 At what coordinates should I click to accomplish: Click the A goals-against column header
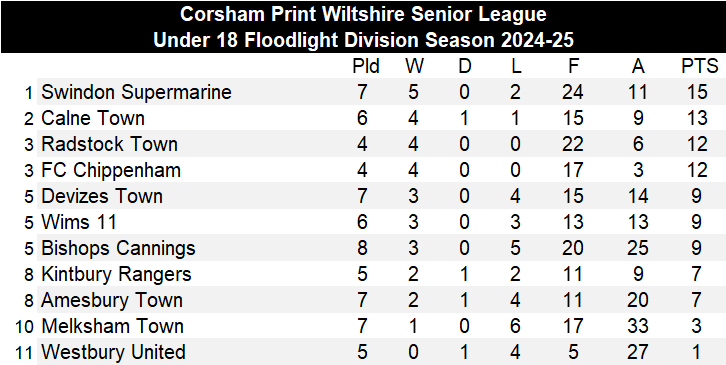click(638, 67)
